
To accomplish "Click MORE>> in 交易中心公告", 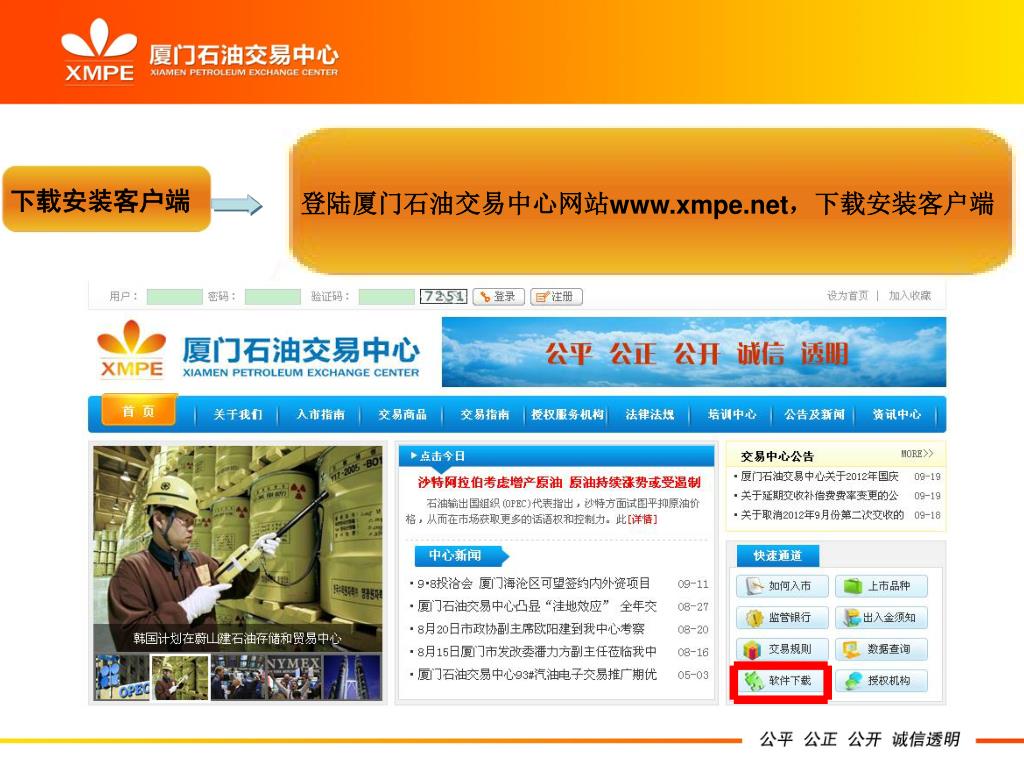I will [917, 453].
